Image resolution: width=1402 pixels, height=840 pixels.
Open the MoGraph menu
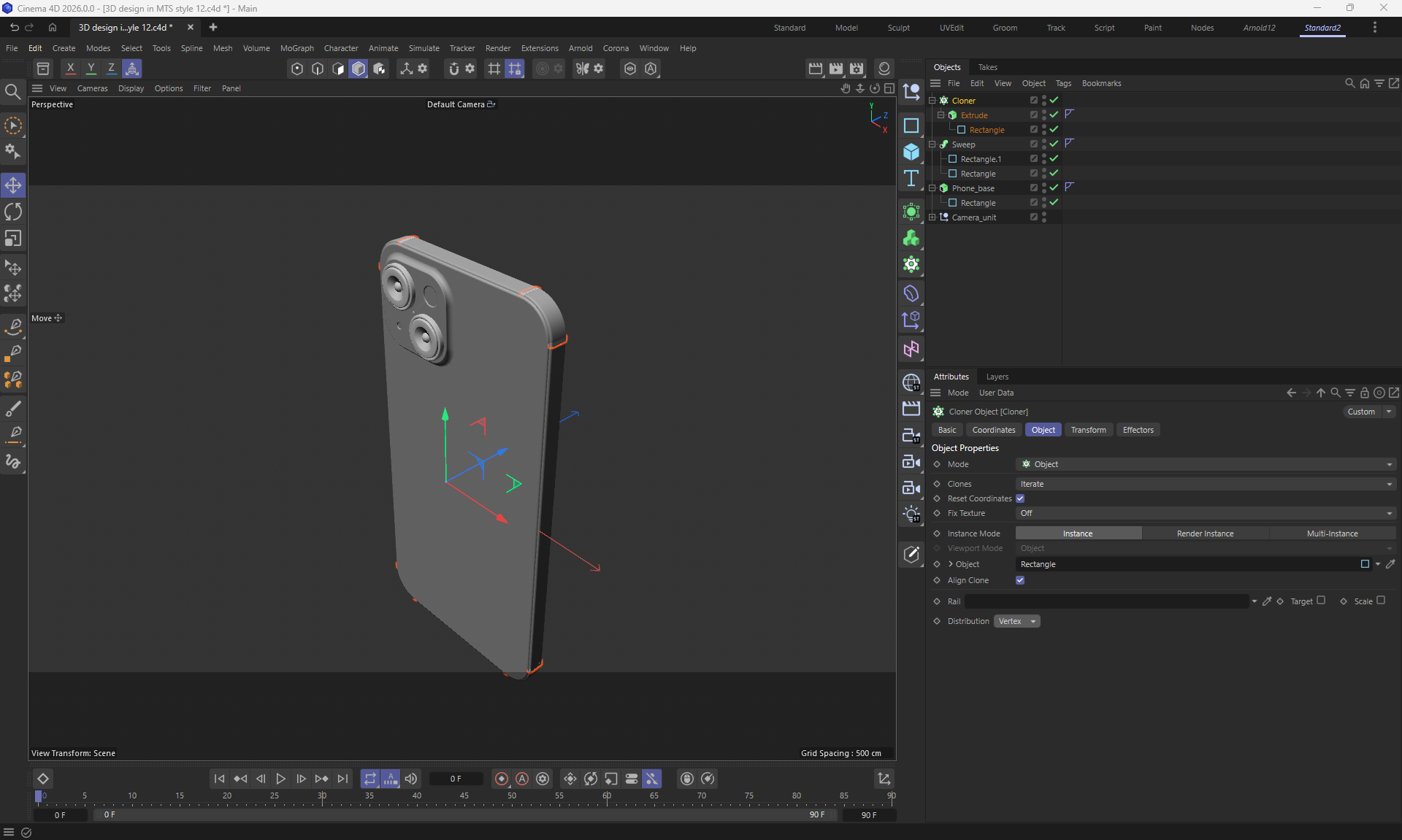pos(296,48)
